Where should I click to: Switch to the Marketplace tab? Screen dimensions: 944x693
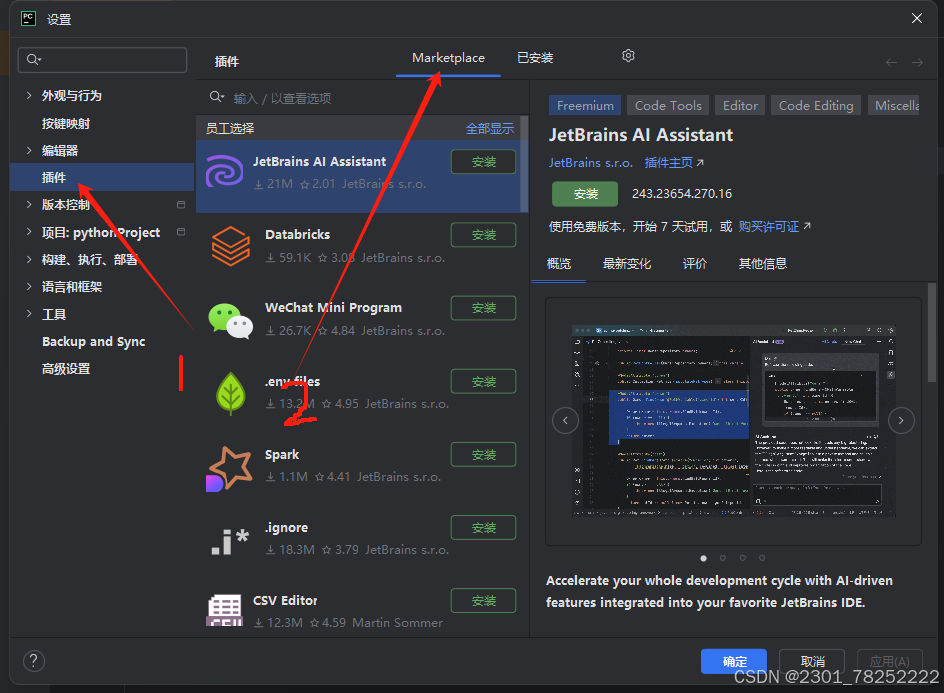[448, 58]
